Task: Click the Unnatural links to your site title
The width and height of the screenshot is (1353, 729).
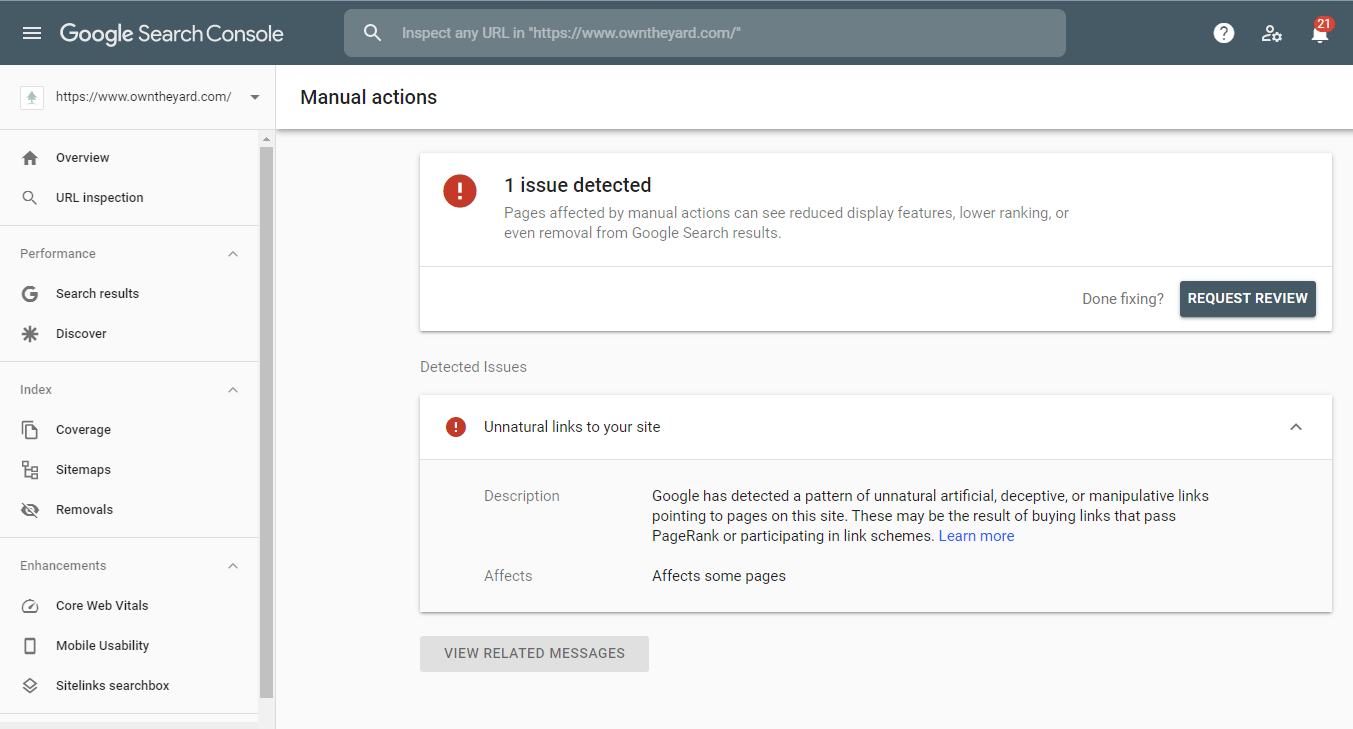Action: point(572,427)
